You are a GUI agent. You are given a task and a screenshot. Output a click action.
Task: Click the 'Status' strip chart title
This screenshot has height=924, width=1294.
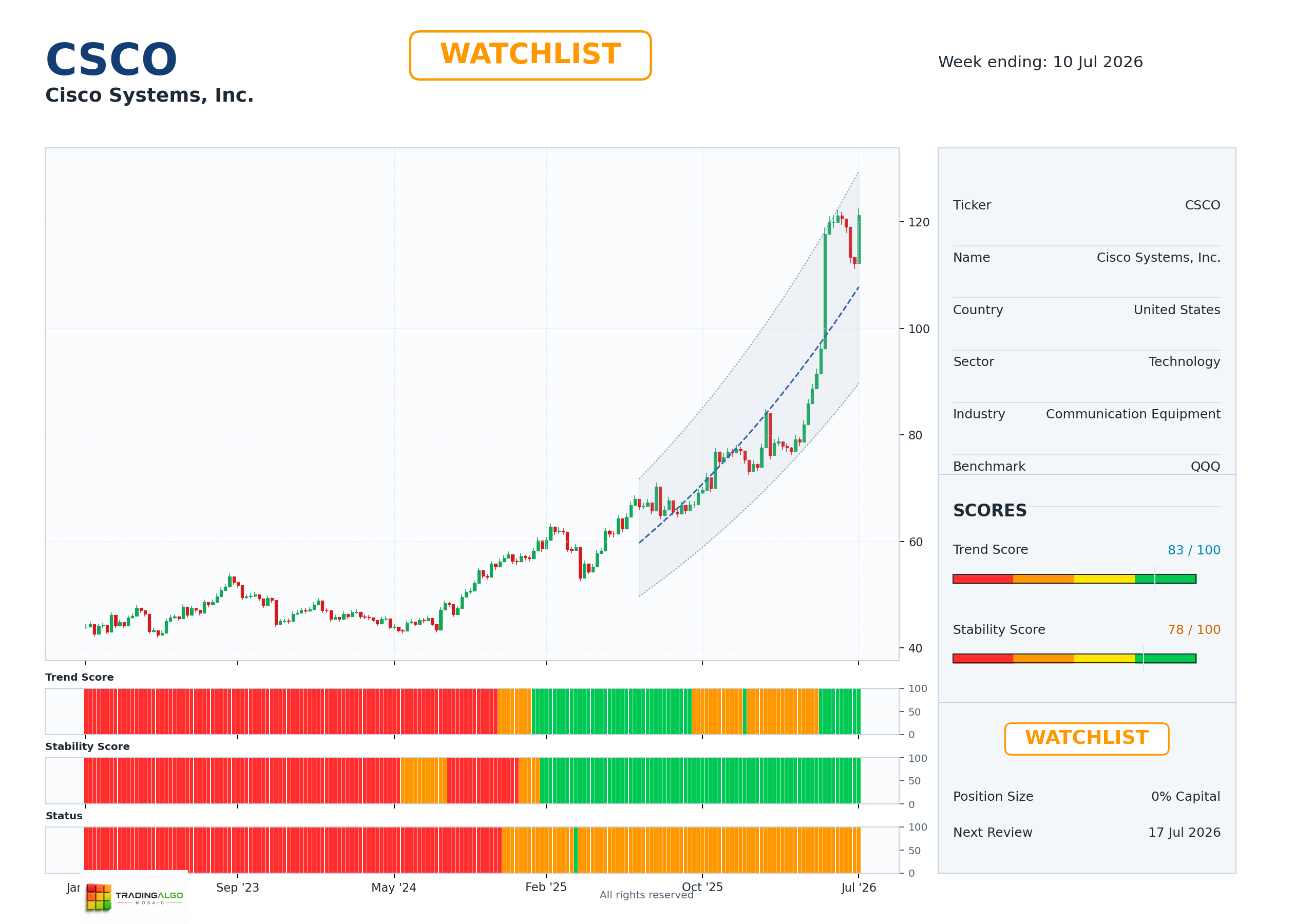64,816
